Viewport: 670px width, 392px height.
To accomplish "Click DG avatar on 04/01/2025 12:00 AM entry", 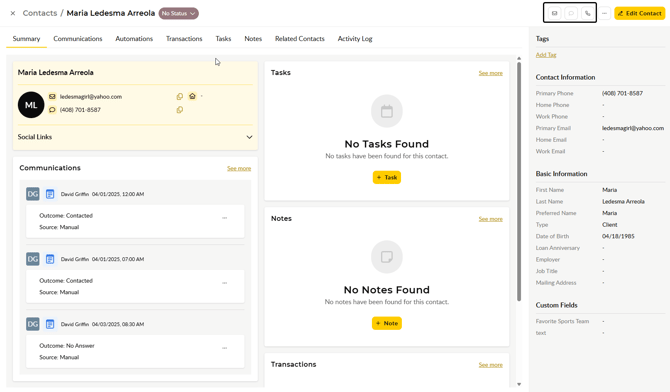I will [x=33, y=194].
